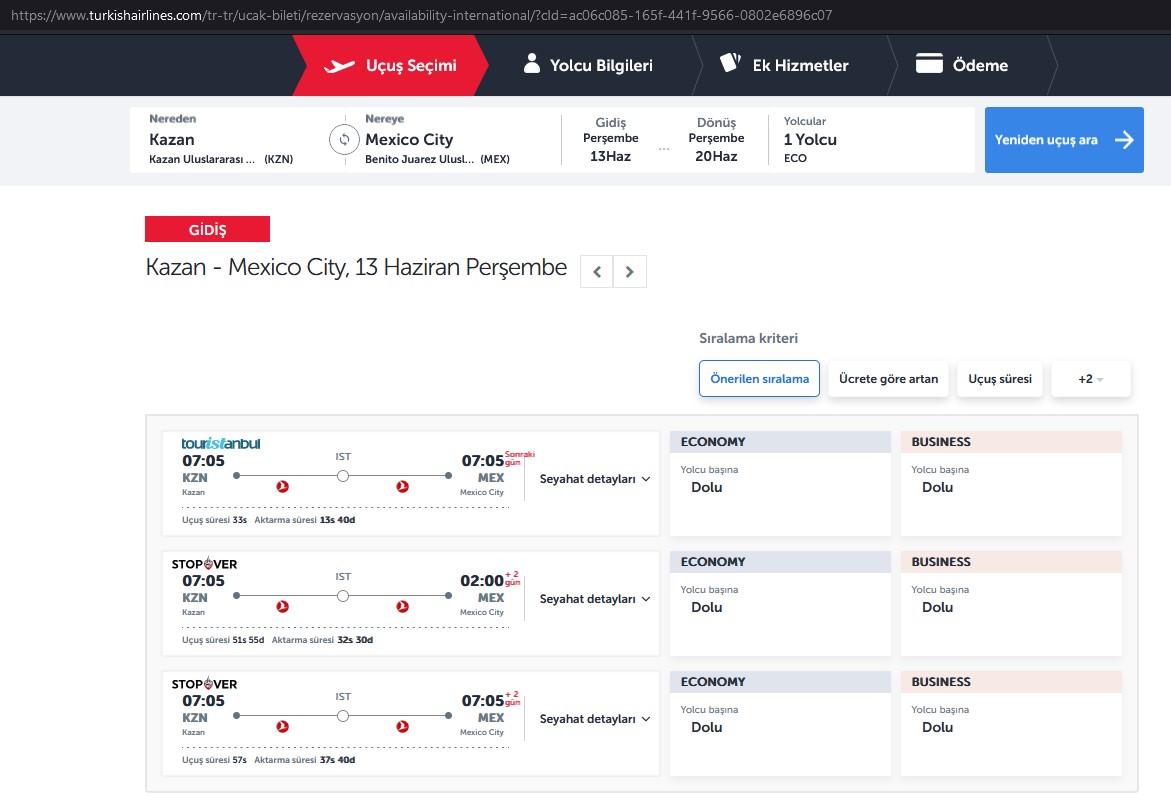Click the Uçuş süresi 57s text
The height and width of the screenshot is (808, 1171).
click(214, 760)
